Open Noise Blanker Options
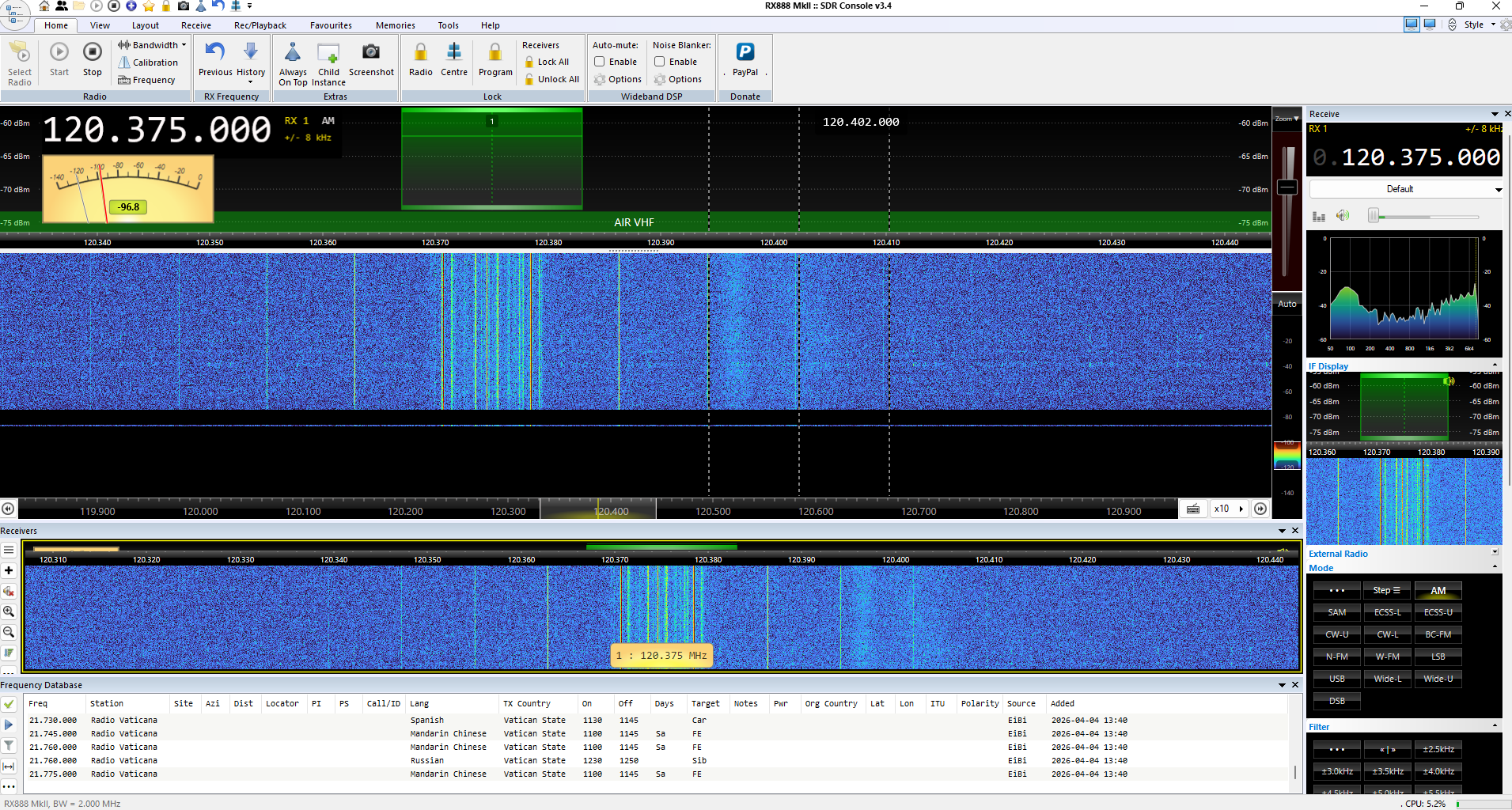The image size is (1512, 810). point(678,79)
